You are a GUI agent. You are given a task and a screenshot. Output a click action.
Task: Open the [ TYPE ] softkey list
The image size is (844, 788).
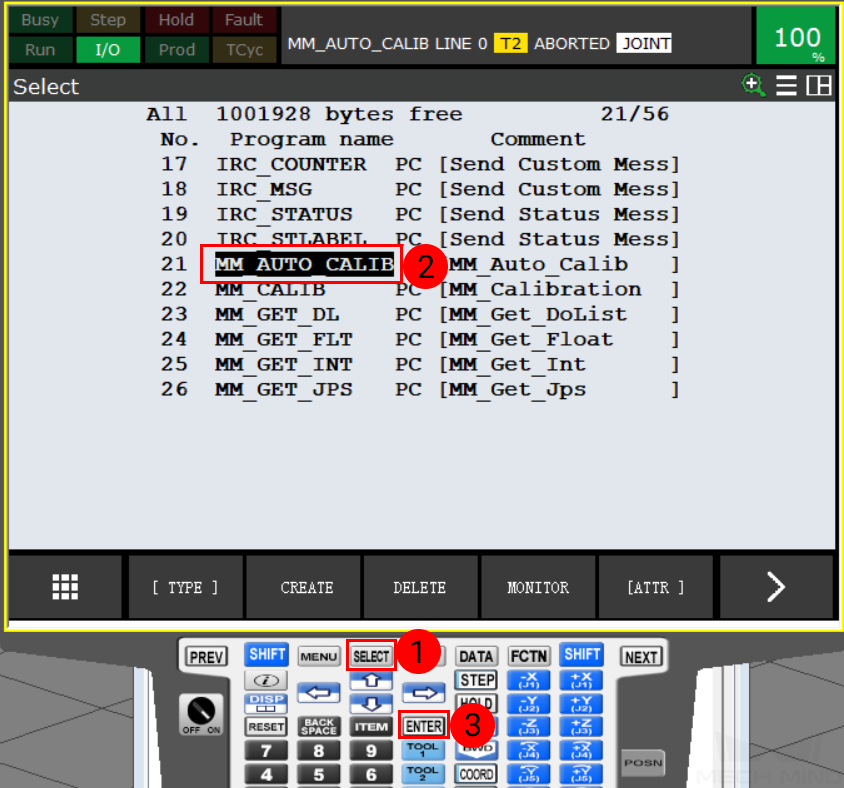click(185, 587)
